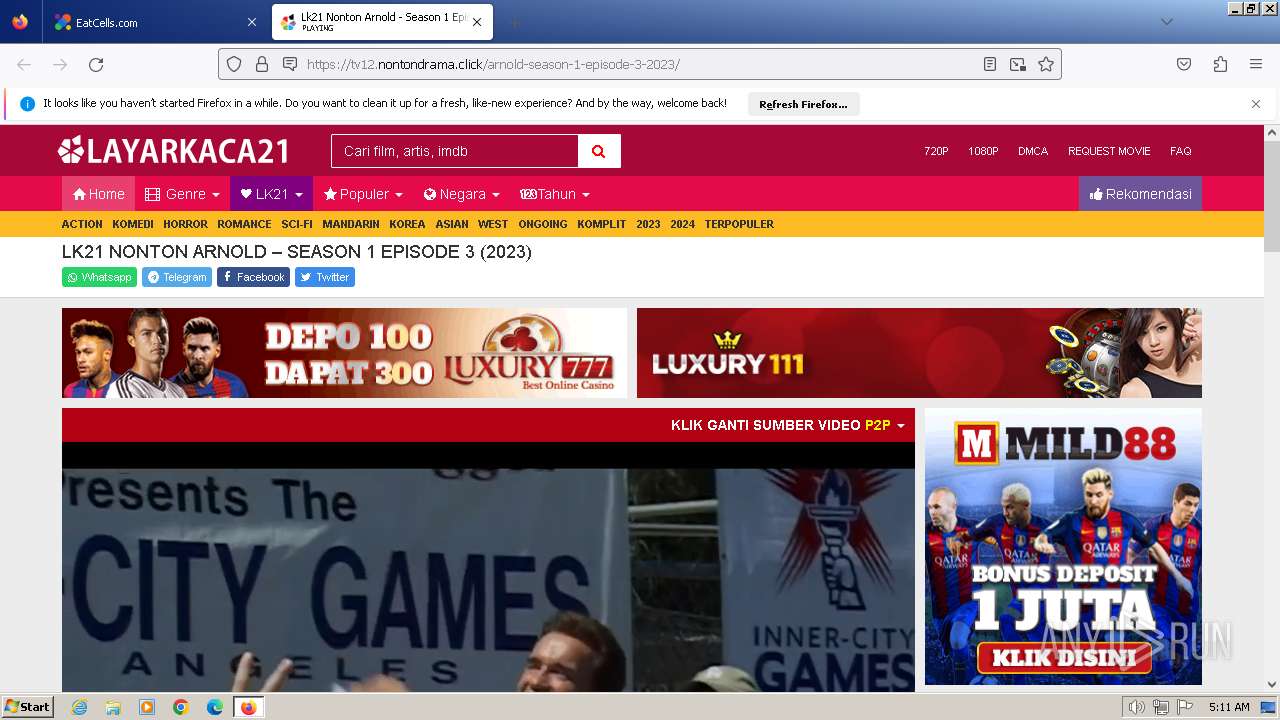1280x720 pixels.
Task: Select ACTION category
Action: [x=82, y=224]
